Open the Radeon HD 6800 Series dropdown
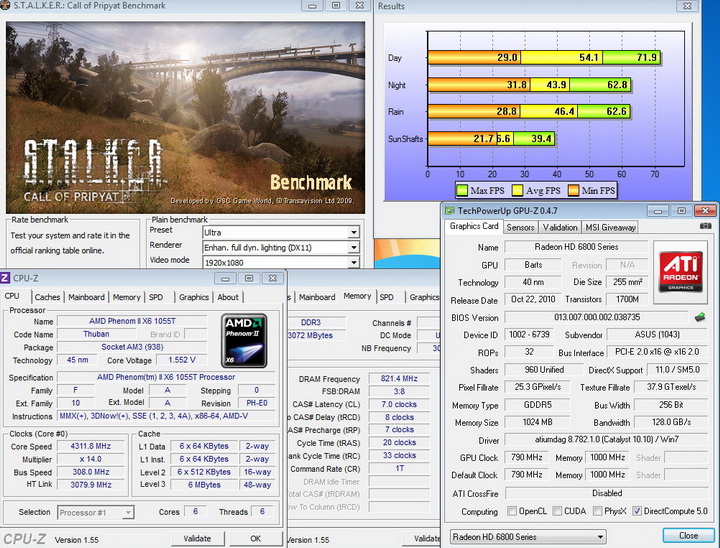This screenshot has height=548, width=720. tap(528, 537)
